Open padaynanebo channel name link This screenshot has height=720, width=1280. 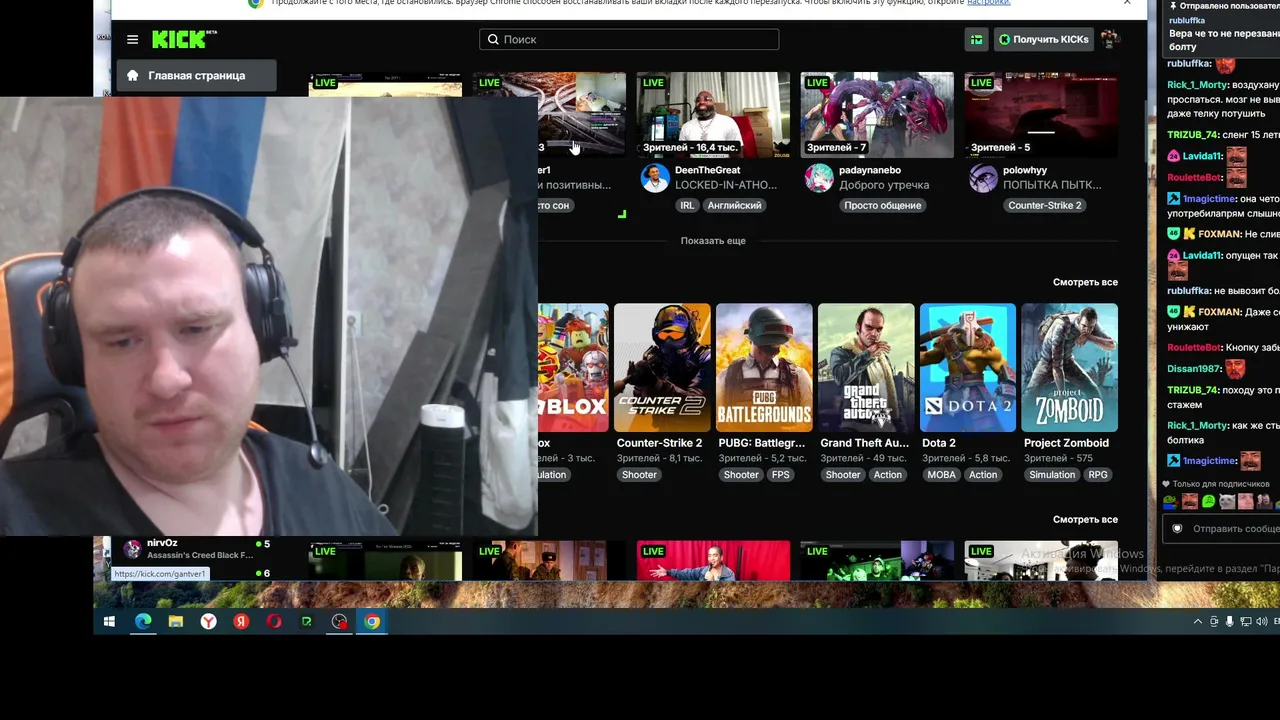click(x=870, y=170)
